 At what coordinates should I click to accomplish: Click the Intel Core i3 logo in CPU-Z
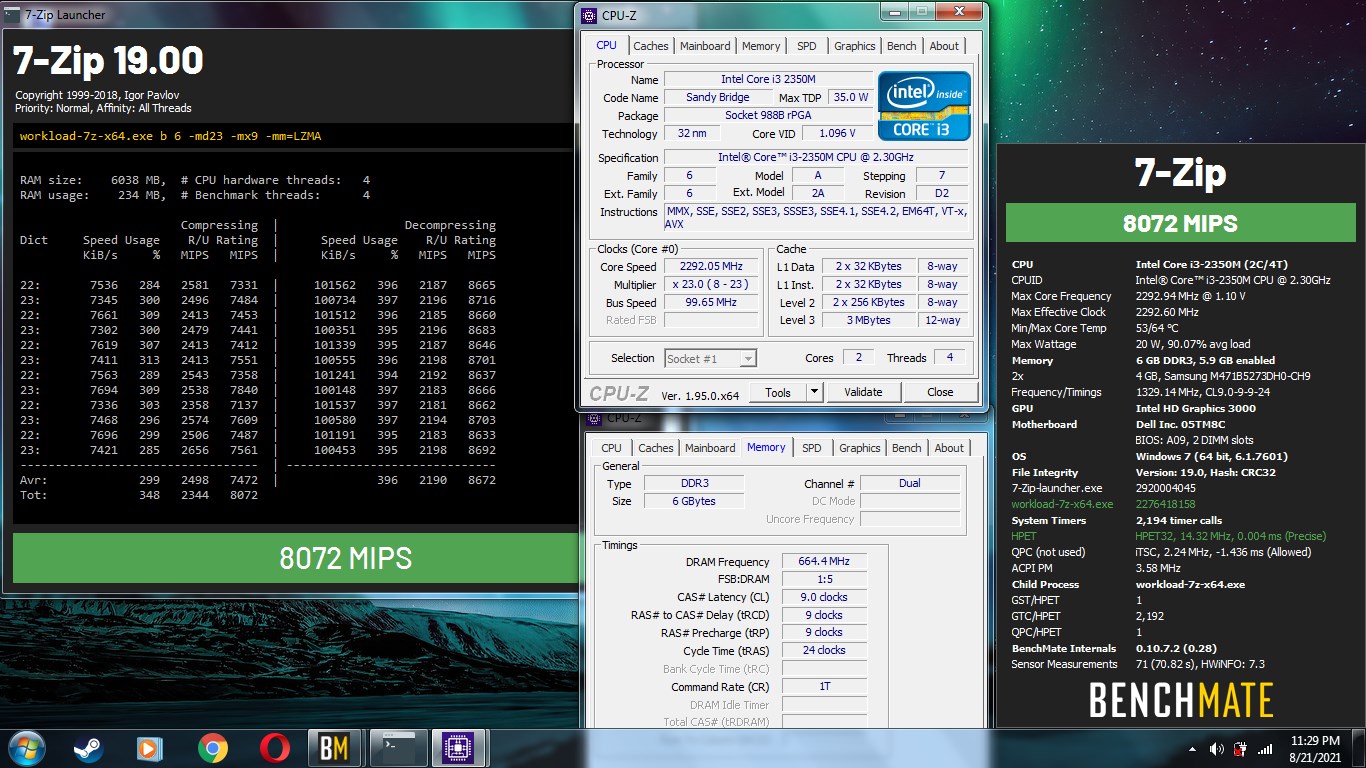click(924, 105)
